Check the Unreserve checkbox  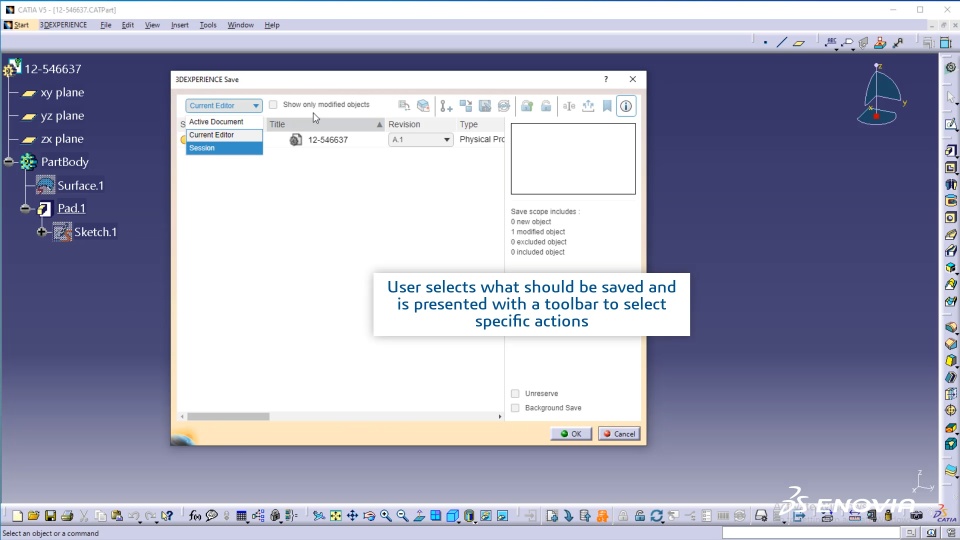(515, 394)
